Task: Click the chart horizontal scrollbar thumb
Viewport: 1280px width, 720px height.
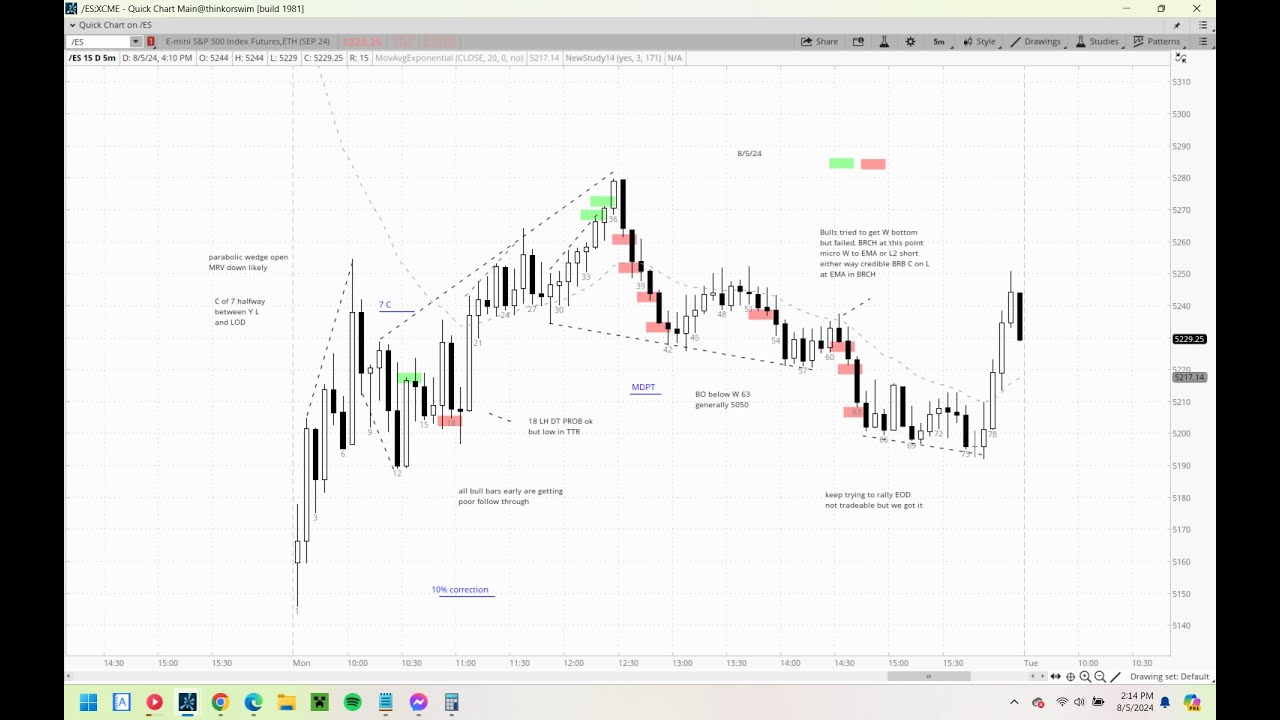Action: [x=929, y=677]
